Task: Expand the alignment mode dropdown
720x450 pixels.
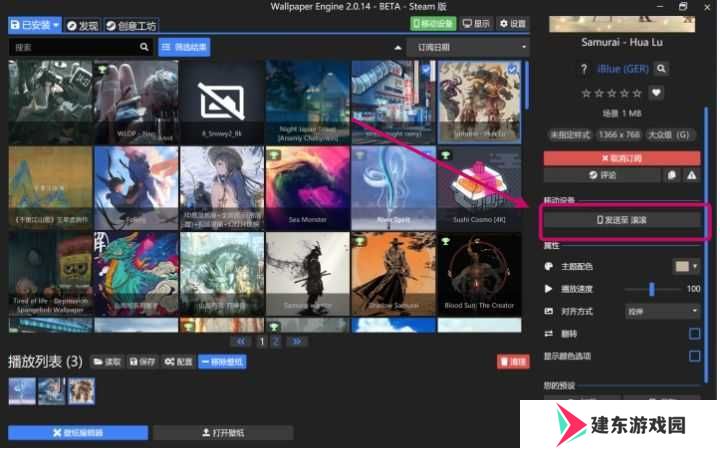Action: pyautogui.click(x=663, y=312)
